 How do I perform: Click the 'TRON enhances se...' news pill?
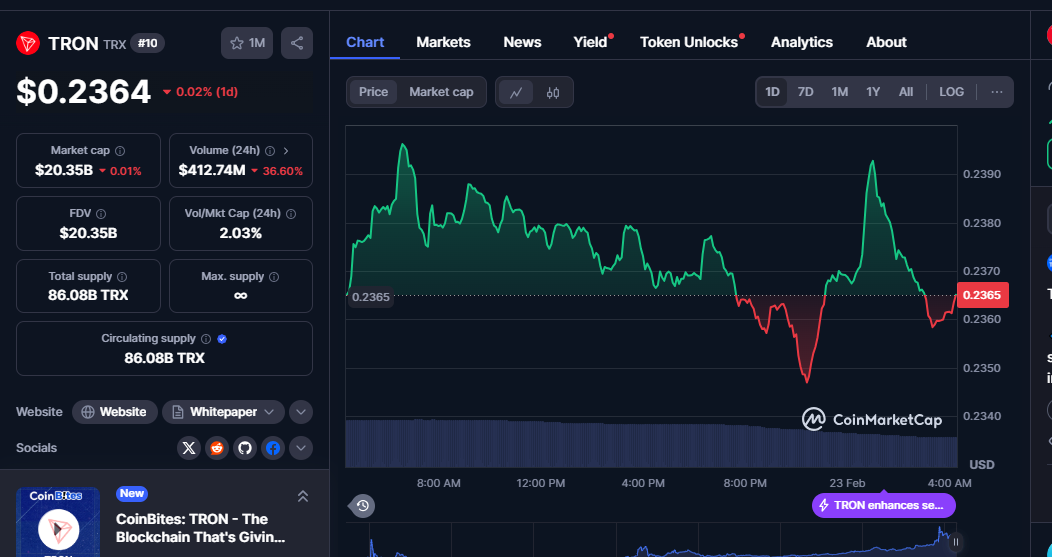pyautogui.click(x=884, y=505)
